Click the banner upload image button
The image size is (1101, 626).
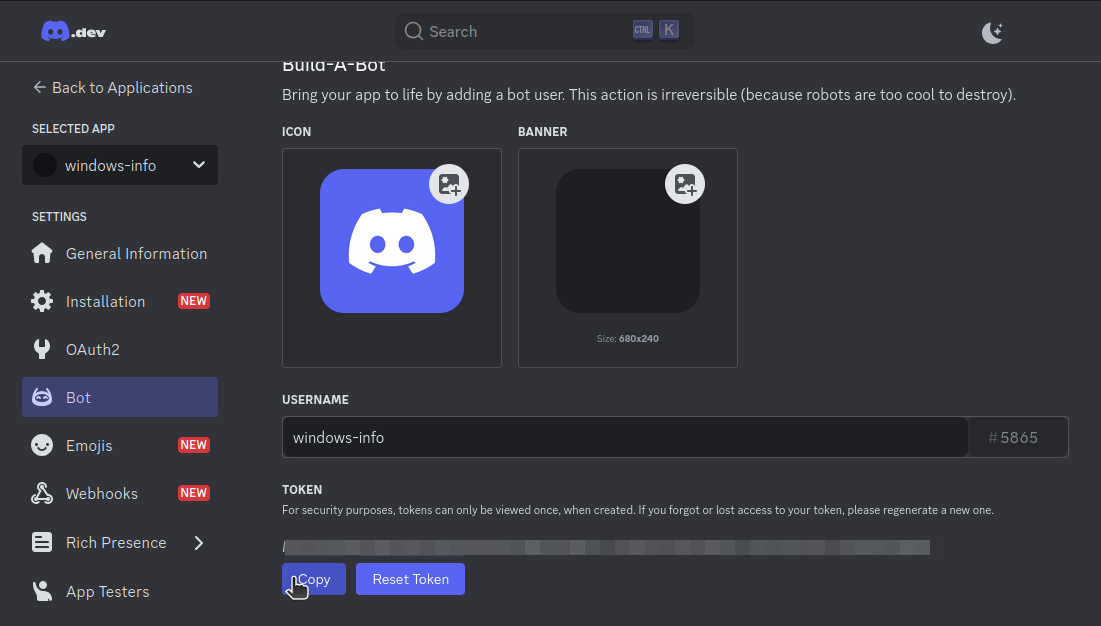tap(685, 185)
